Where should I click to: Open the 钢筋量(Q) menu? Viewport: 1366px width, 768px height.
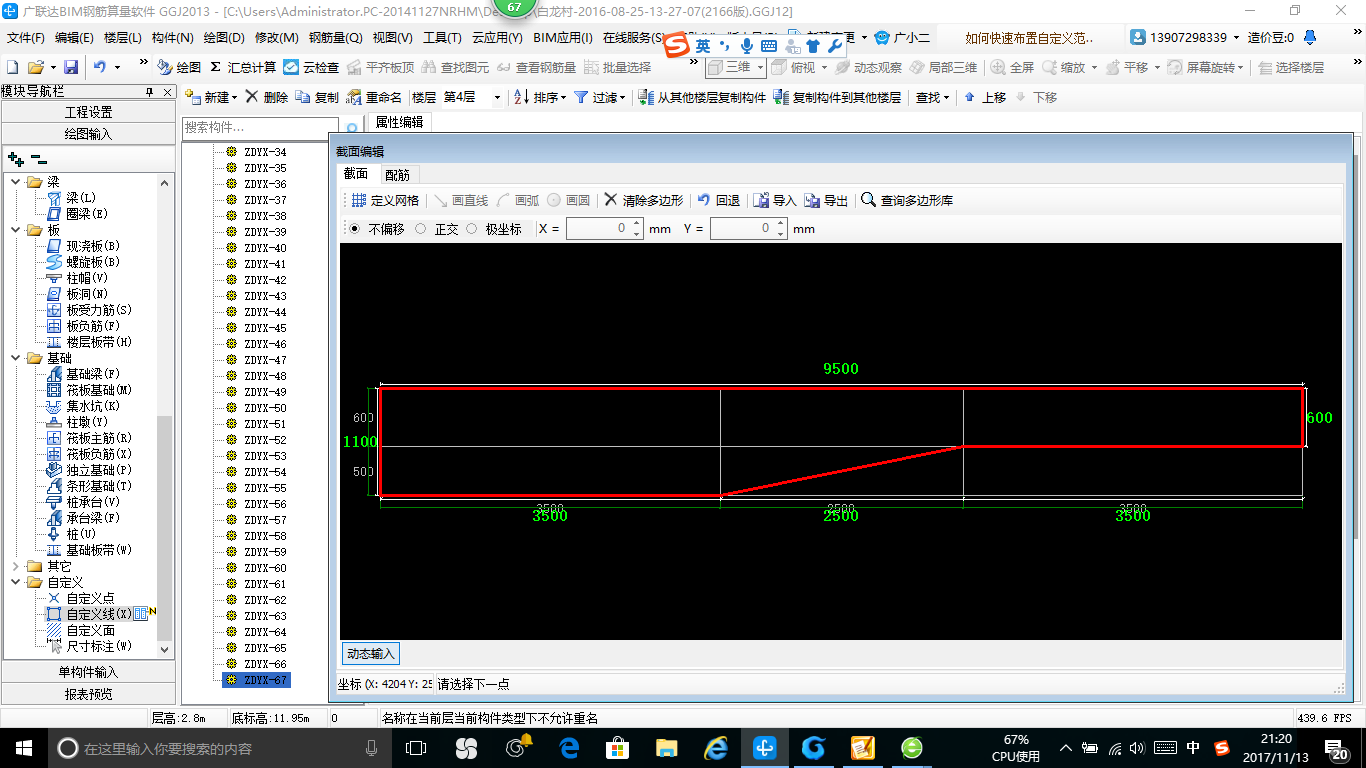(x=335, y=38)
